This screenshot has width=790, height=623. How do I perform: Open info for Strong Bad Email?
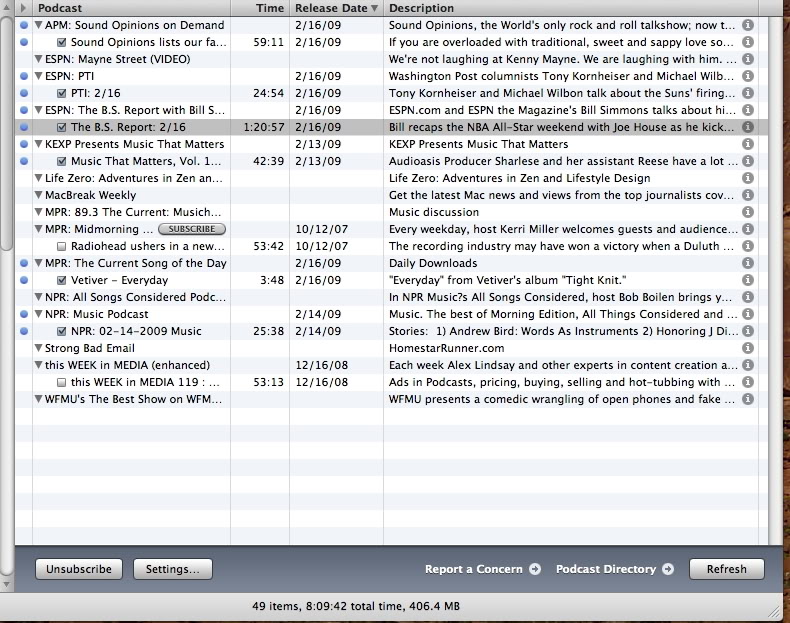click(x=748, y=348)
